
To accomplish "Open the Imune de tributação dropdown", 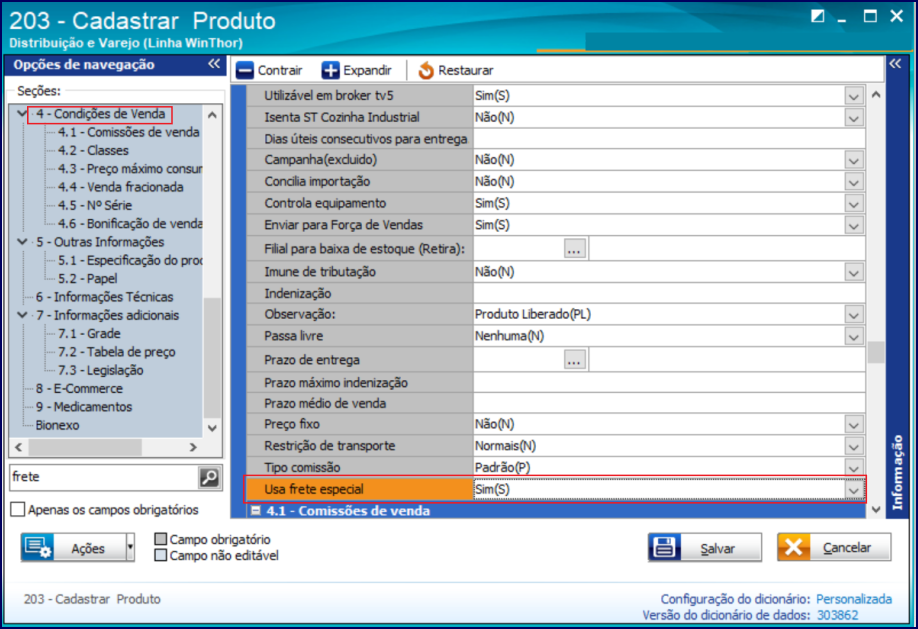I will coord(854,272).
